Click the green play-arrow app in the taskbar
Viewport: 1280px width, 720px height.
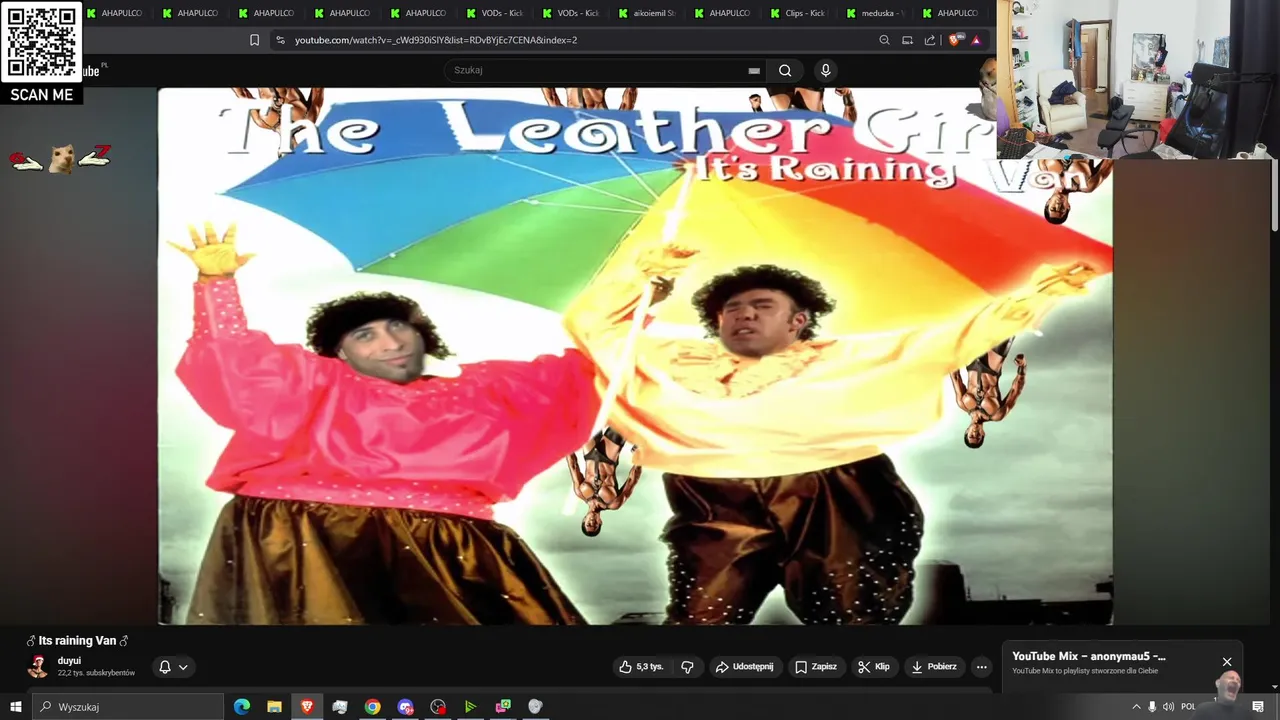tap(470, 707)
